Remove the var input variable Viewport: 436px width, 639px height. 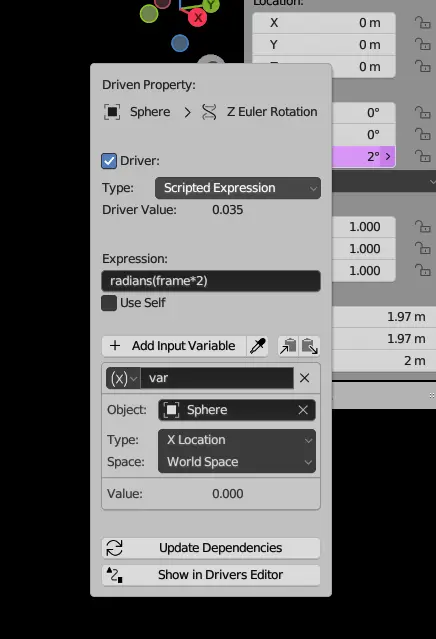[304, 378]
